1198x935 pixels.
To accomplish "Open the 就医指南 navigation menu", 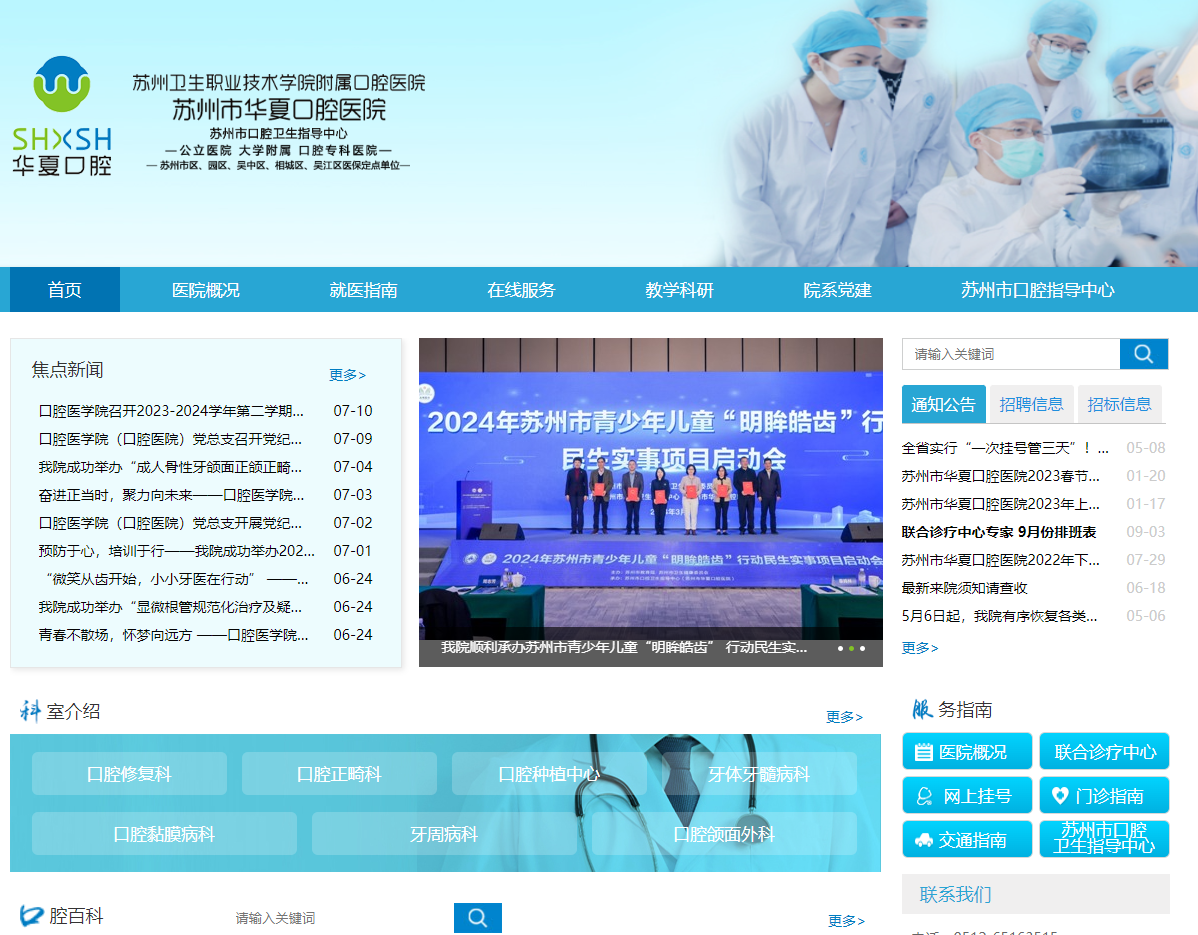I will pos(364,290).
